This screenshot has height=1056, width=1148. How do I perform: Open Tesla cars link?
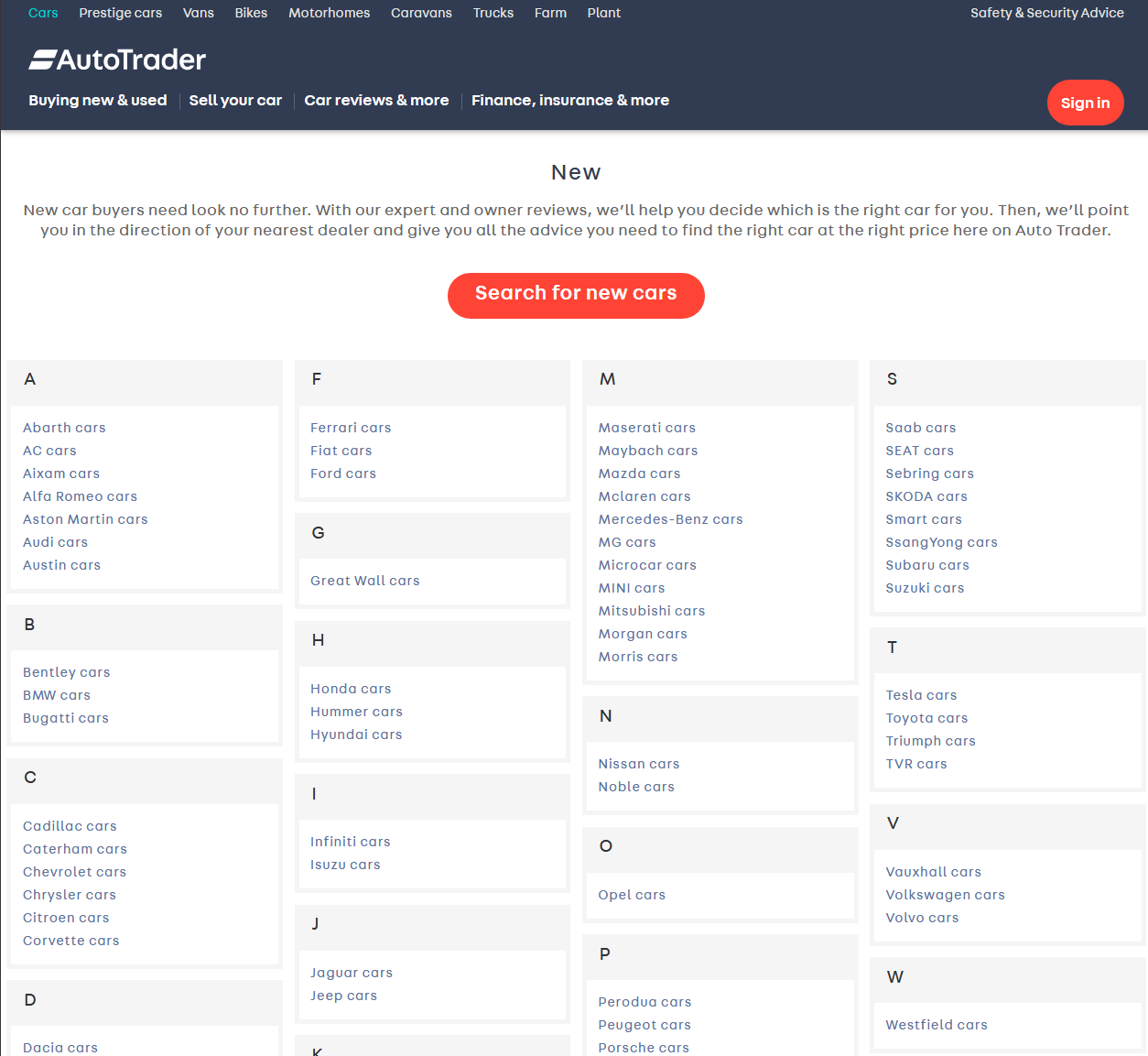tap(921, 695)
